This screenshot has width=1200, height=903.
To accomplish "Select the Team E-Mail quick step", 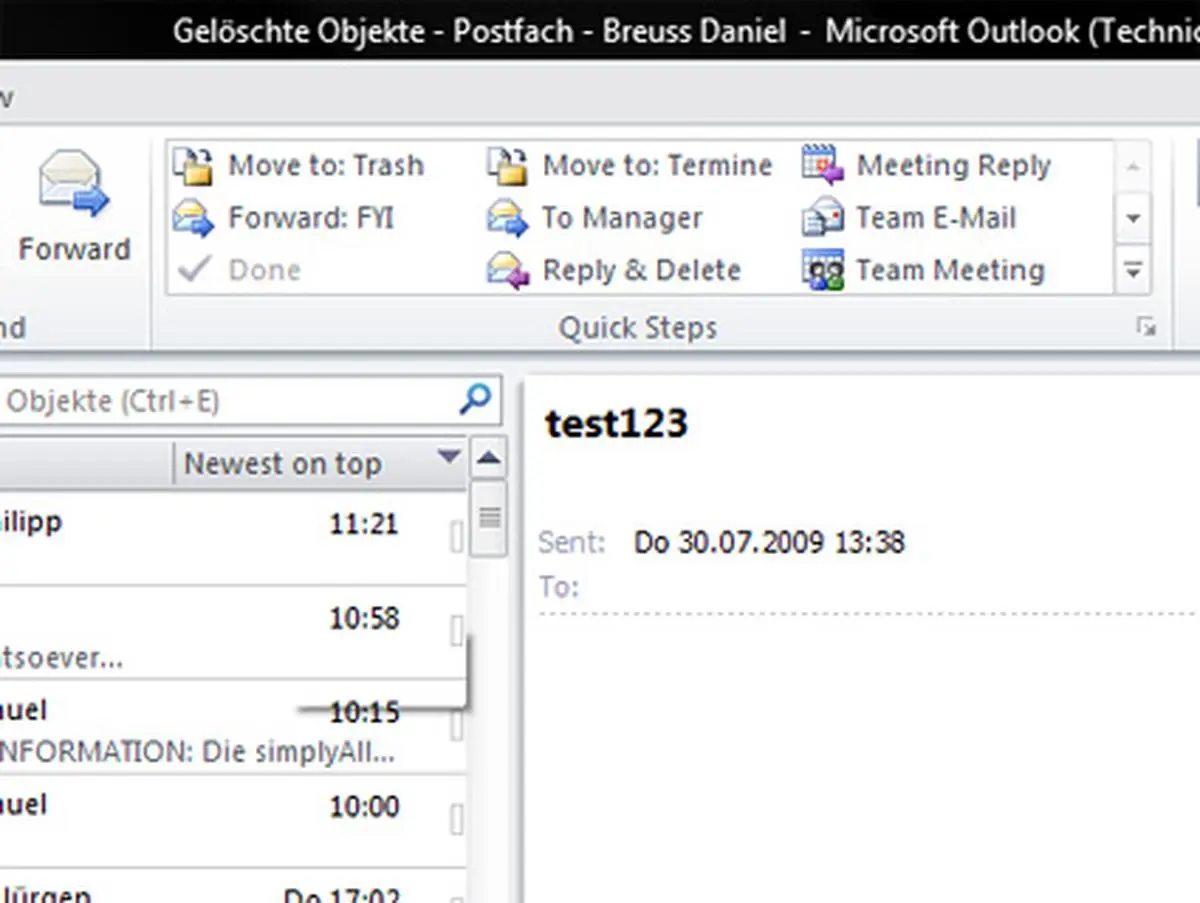I will [x=936, y=217].
